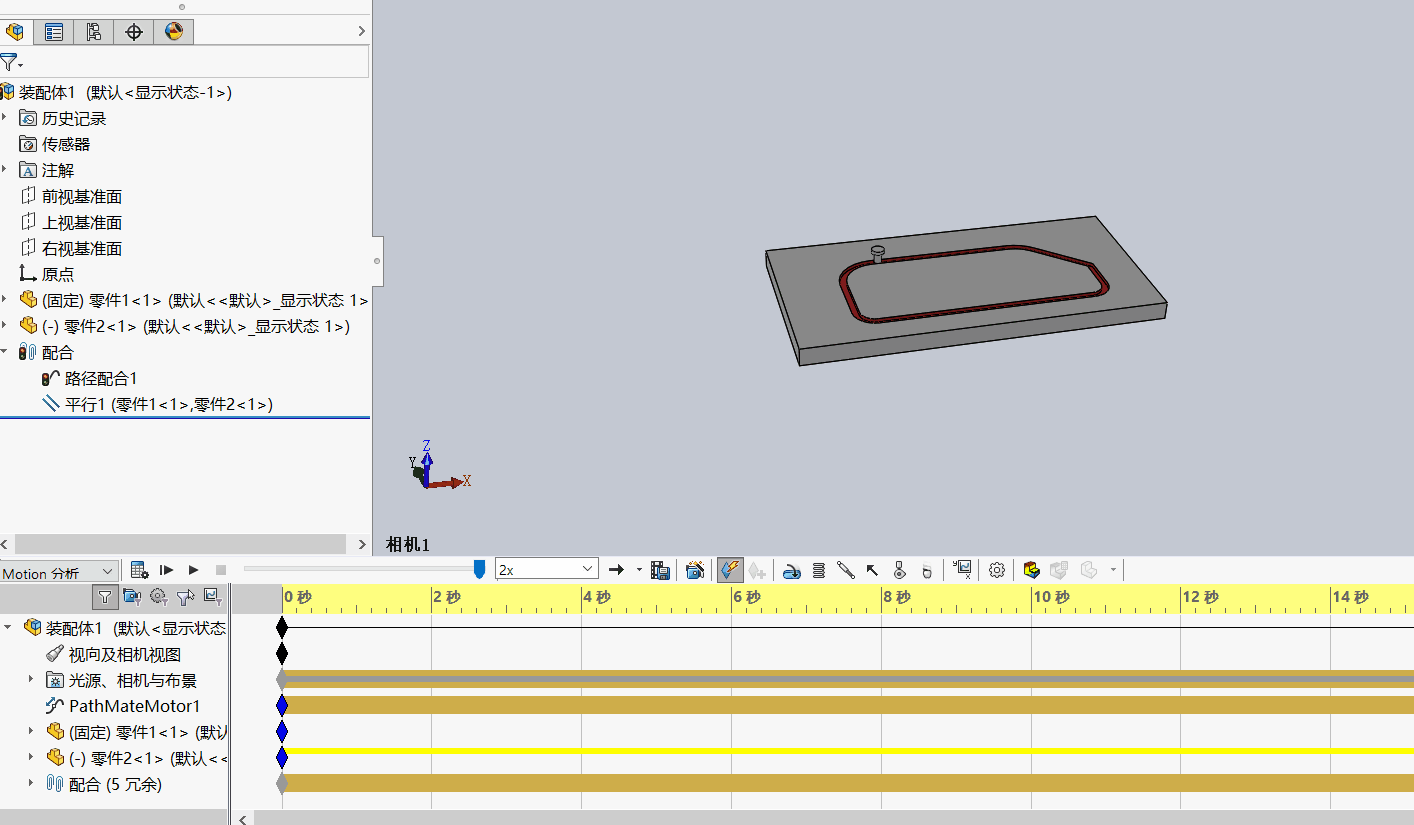
Task: Open the playback mode dropdown arrow
Action: [639, 570]
